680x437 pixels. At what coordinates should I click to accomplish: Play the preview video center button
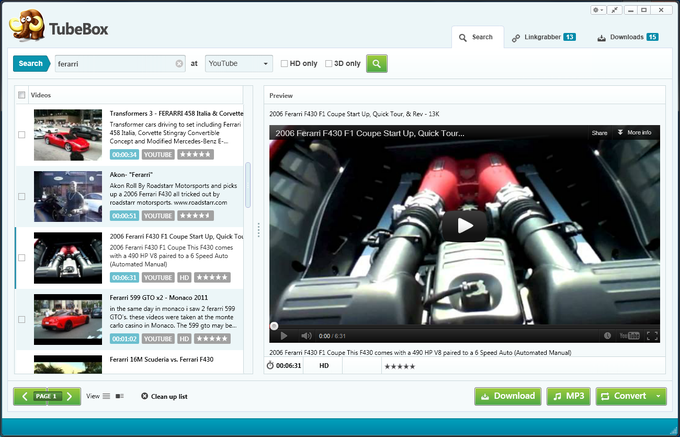(464, 226)
